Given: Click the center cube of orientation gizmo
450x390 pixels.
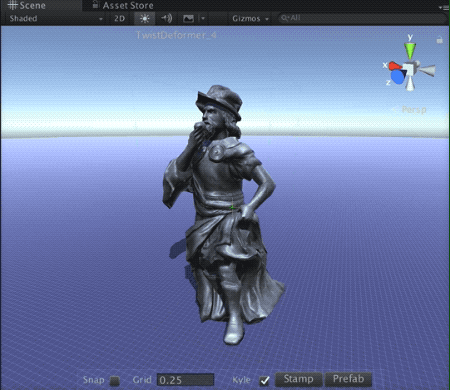Looking at the screenshot, I should (411, 69).
